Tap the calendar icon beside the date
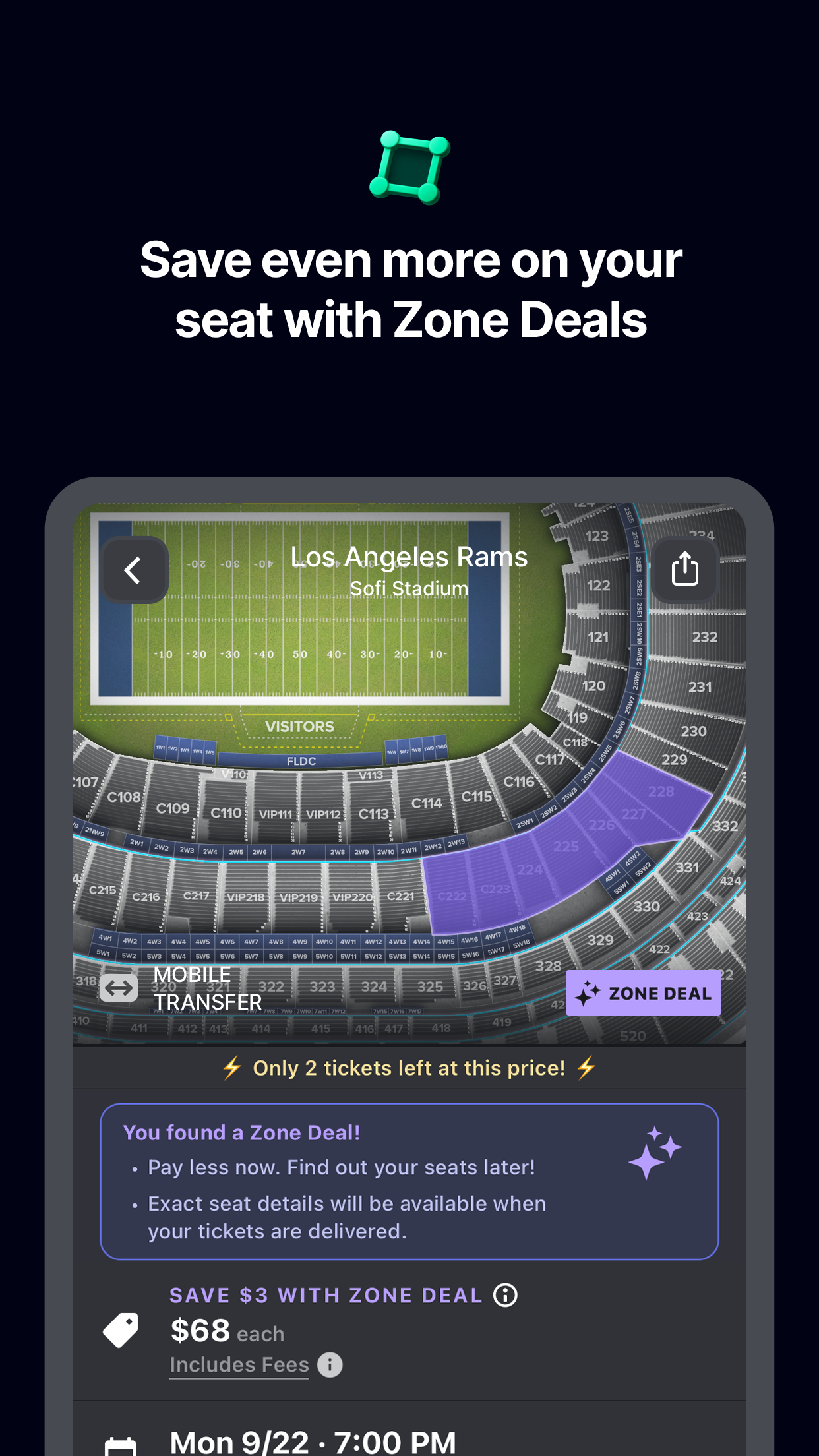This screenshot has height=1456, width=819. [x=121, y=1446]
